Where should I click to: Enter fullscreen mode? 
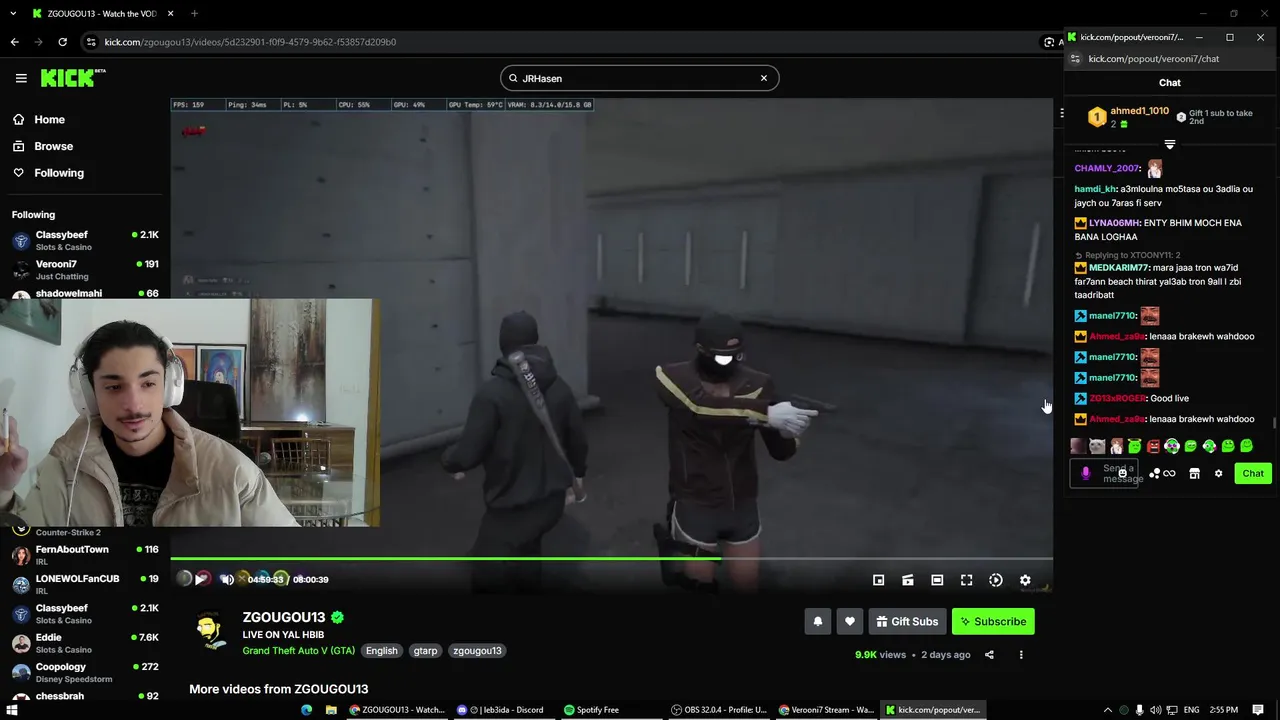[967, 580]
